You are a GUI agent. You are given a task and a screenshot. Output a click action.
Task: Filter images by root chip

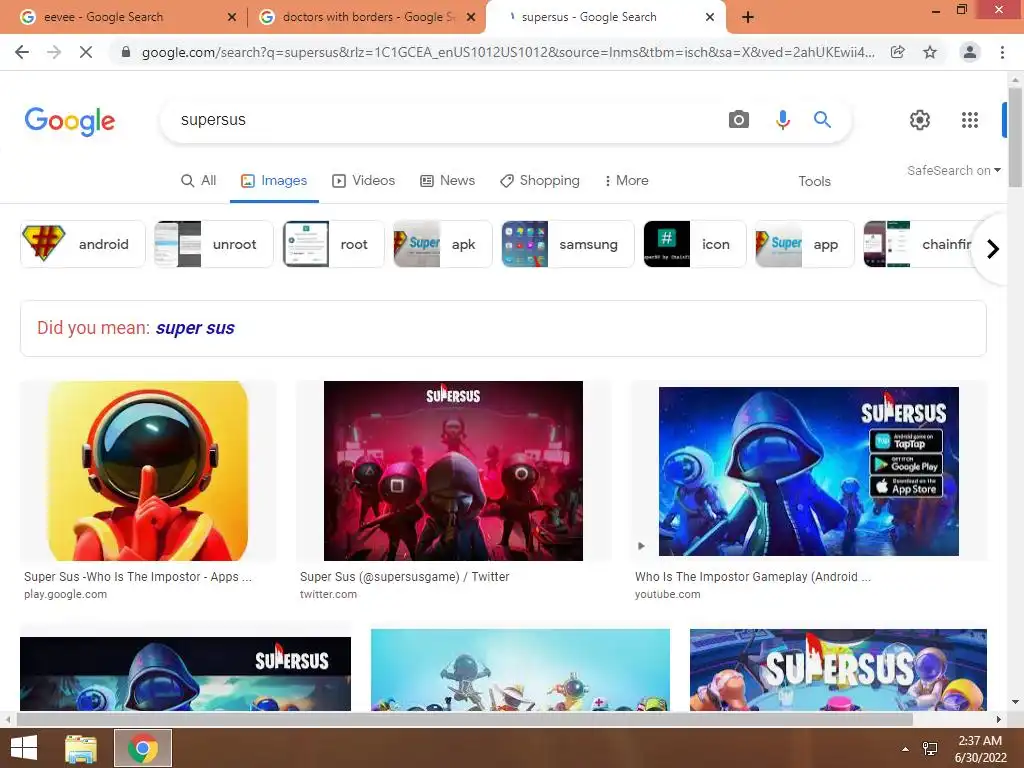point(334,244)
